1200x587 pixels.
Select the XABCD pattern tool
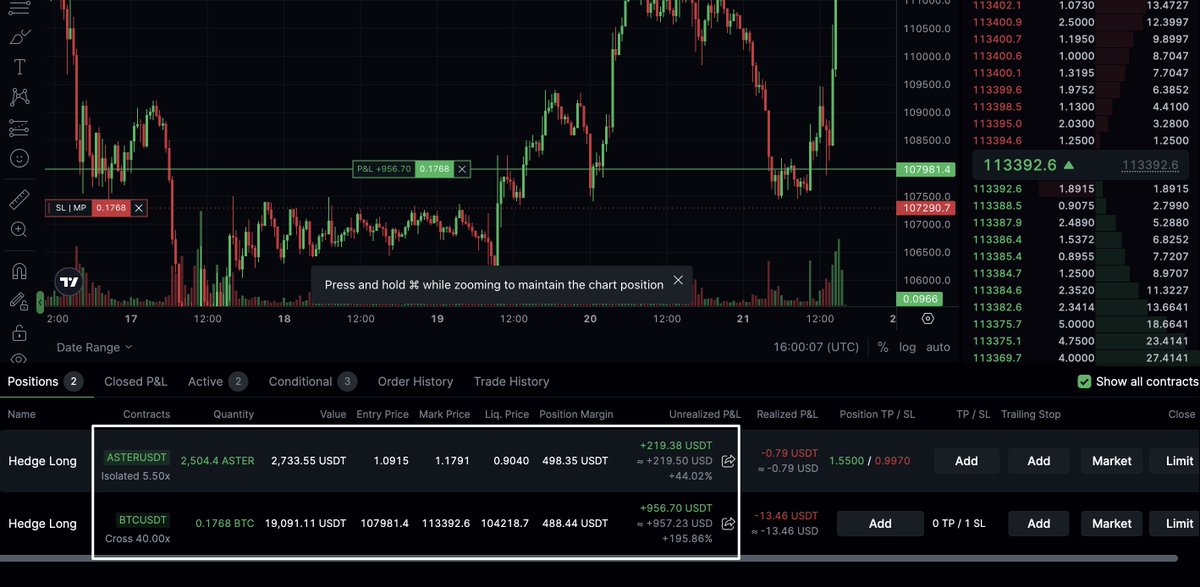19,97
